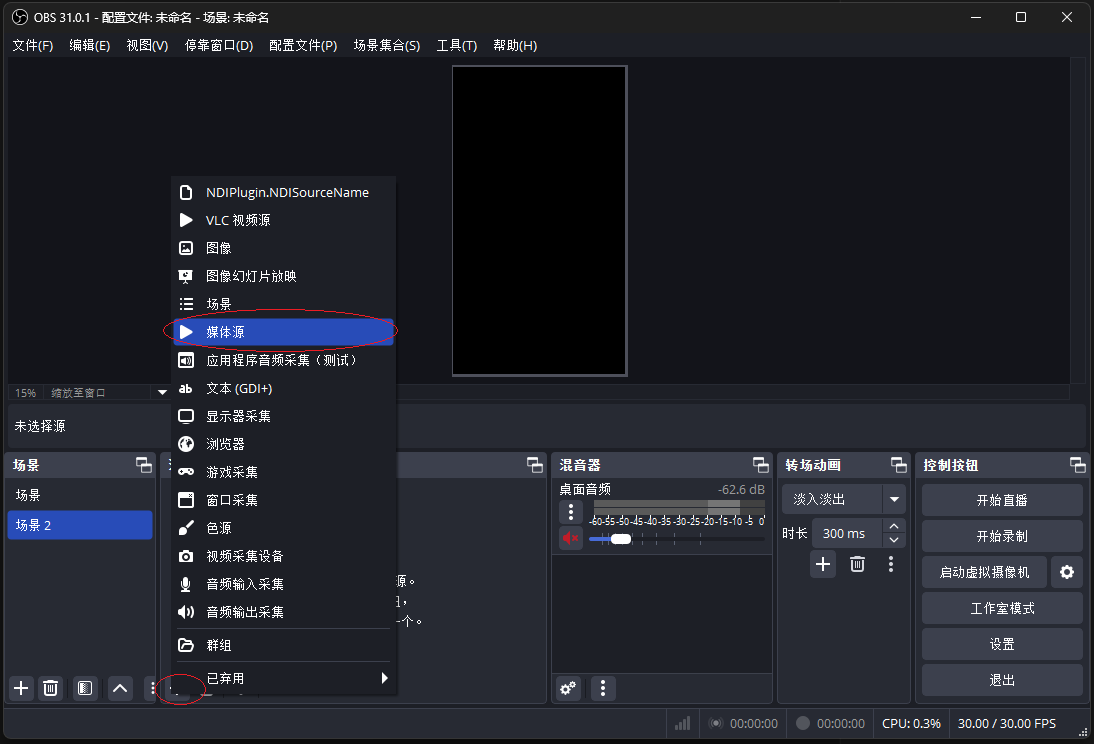
Task: Open audio mixer settings via gear icon
Action: pyautogui.click(x=567, y=688)
